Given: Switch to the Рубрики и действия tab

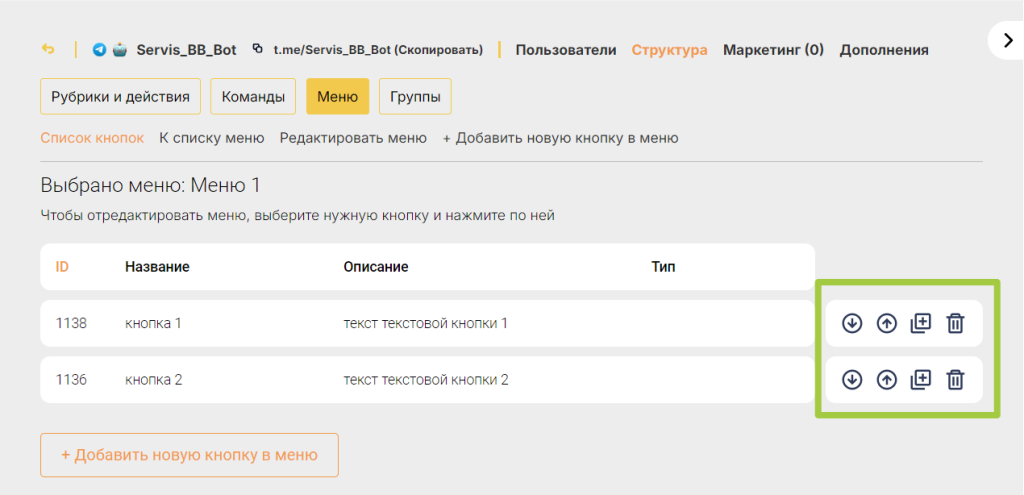Looking at the screenshot, I should click(120, 97).
